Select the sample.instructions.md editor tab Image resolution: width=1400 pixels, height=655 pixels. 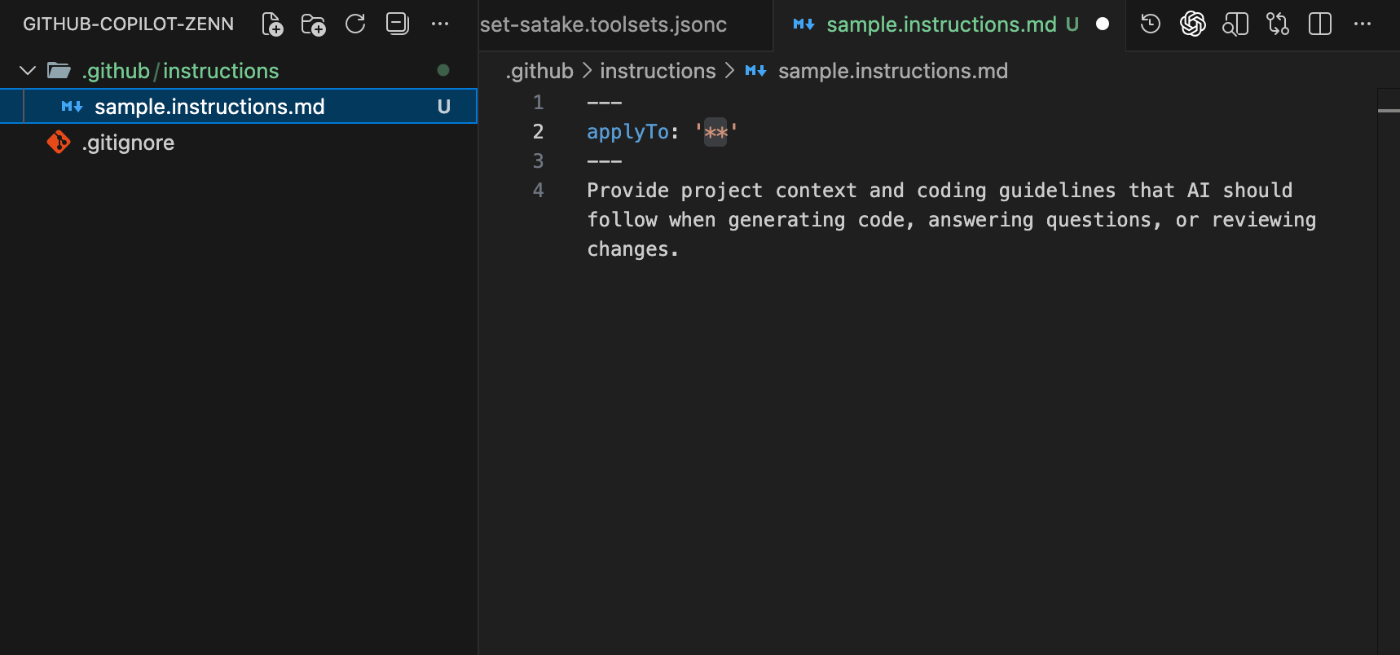click(x=941, y=24)
